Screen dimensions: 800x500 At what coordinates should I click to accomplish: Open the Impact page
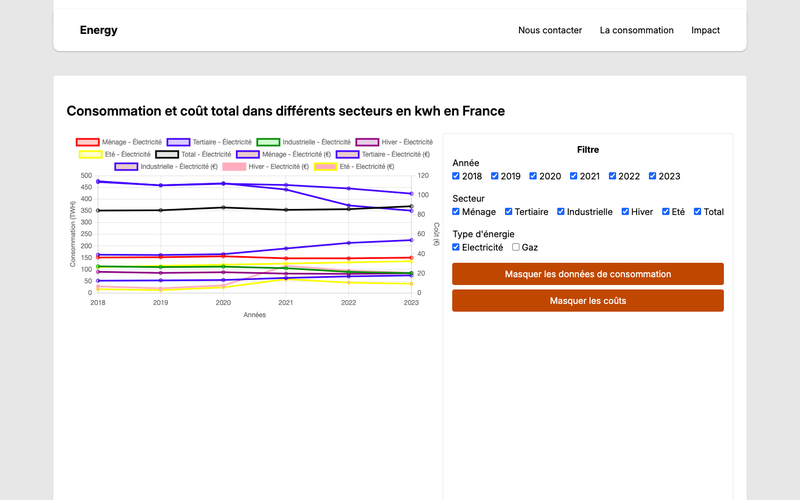(x=705, y=30)
